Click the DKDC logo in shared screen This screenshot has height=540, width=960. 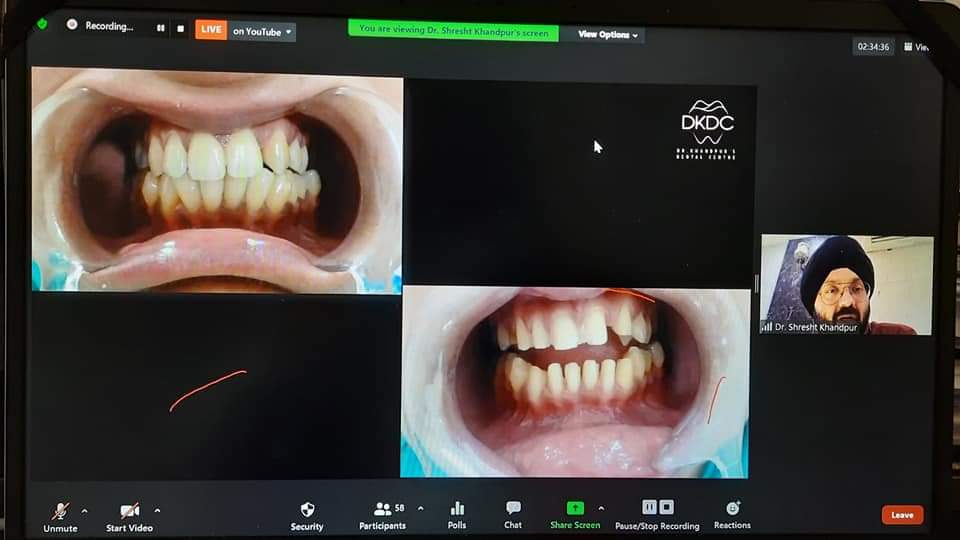(707, 130)
